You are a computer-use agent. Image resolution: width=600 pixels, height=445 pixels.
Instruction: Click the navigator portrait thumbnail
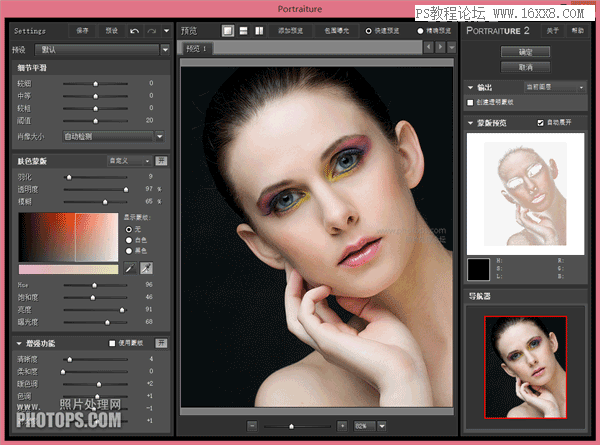(x=525, y=367)
